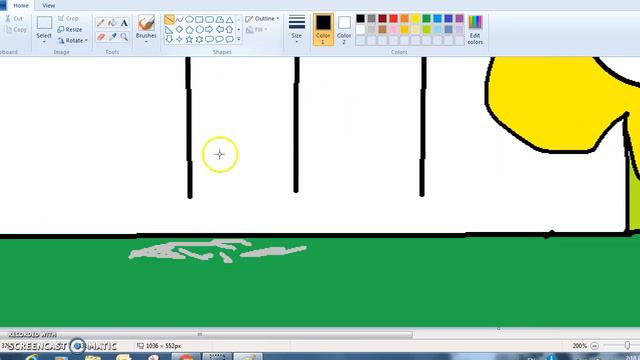This screenshot has width=640, height=360.
Task: Choose the Oval callout shape
Action: click(220, 39)
